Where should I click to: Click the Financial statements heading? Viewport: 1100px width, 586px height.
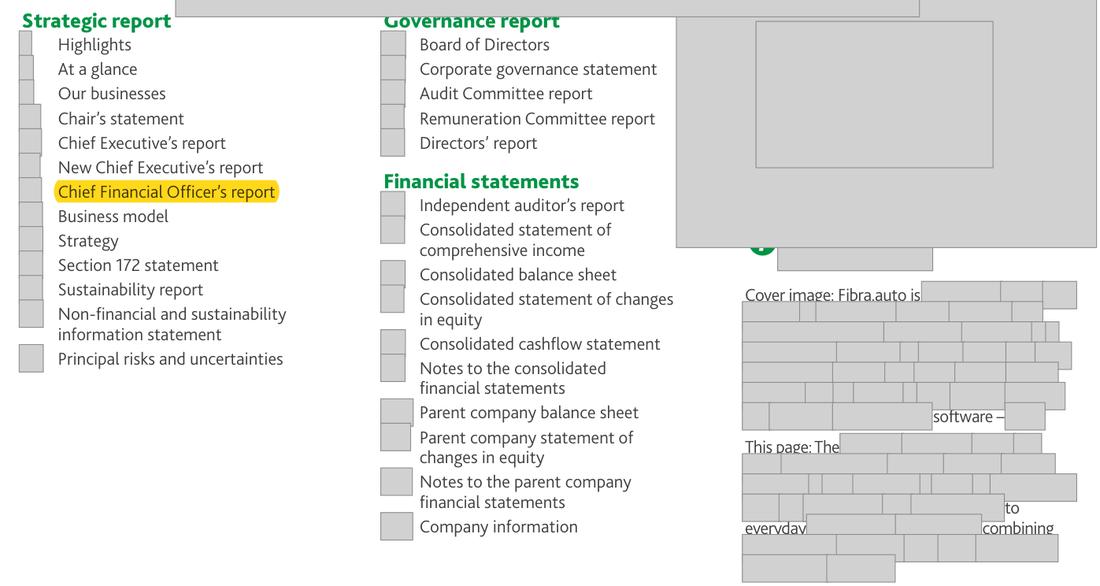pyautogui.click(x=481, y=182)
